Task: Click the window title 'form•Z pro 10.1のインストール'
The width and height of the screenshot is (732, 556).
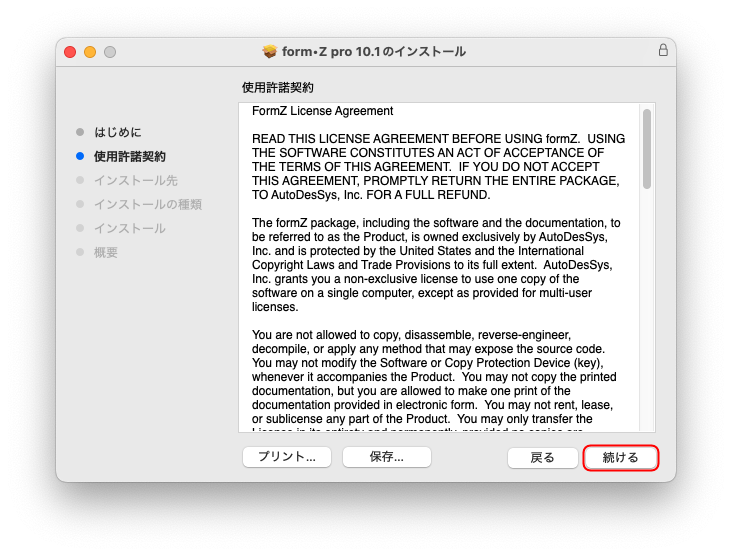Action: (375, 51)
